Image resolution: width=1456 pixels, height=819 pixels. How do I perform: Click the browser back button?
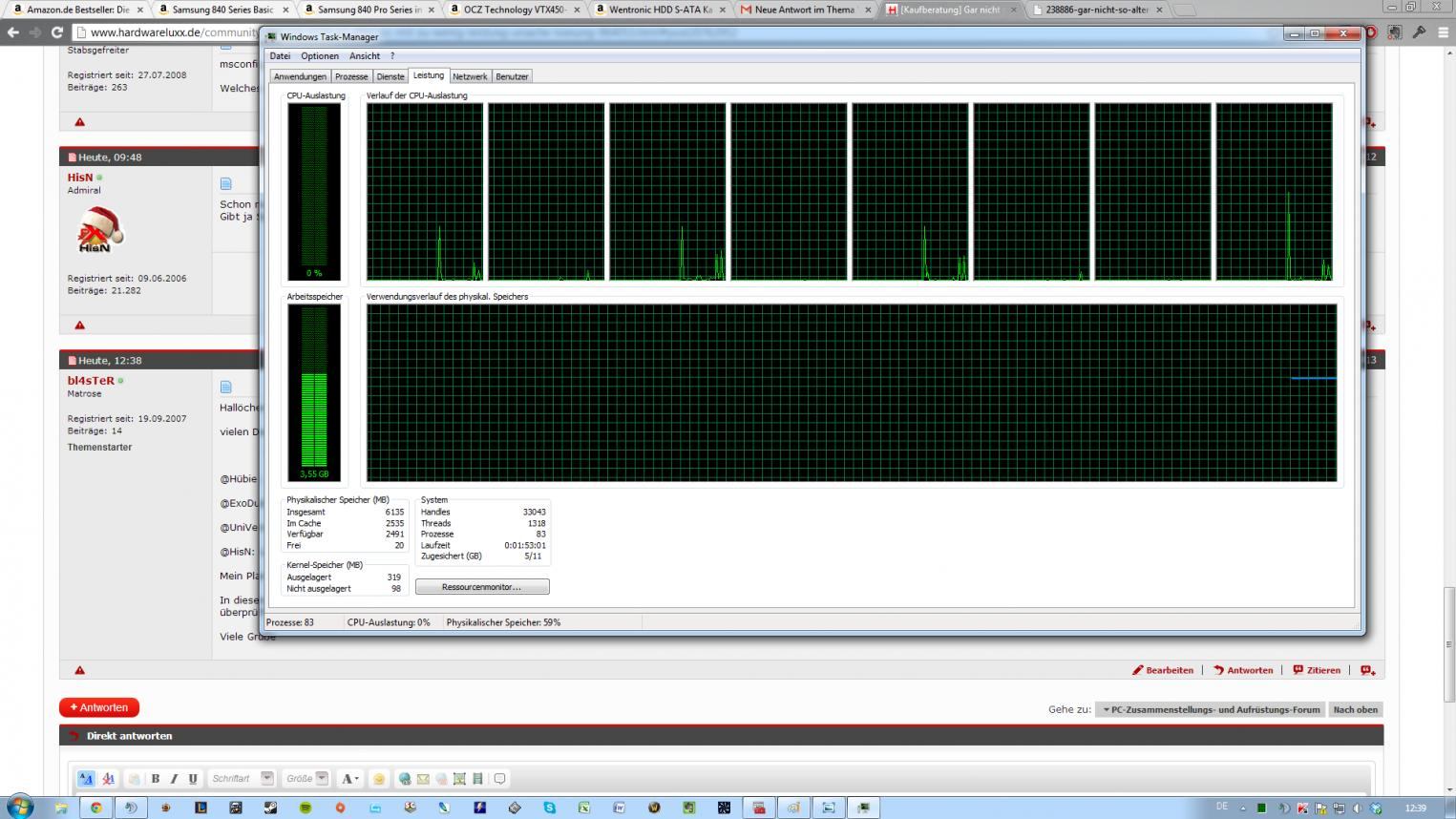12,31
